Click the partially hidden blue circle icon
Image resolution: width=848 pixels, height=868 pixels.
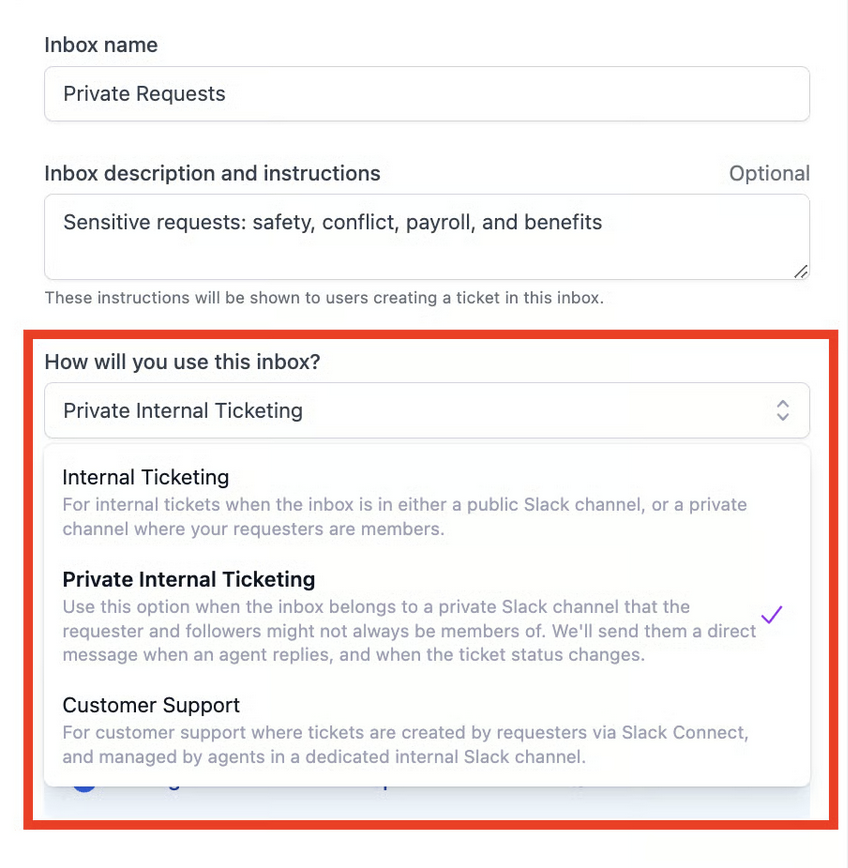coord(83,787)
